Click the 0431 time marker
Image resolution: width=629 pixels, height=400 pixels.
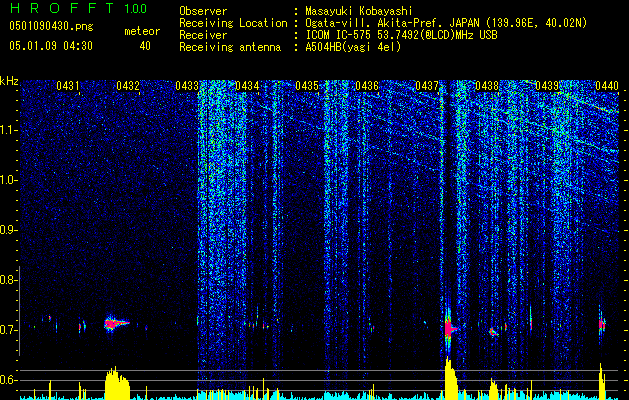[68, 86]
